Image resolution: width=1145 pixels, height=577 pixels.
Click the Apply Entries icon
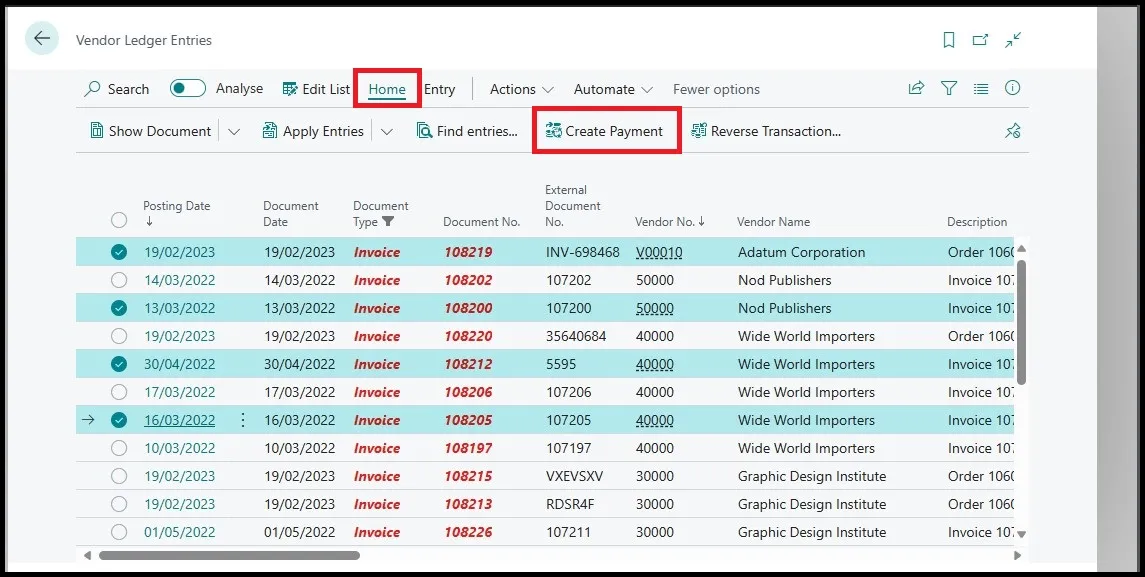click(x=270, y=131)
